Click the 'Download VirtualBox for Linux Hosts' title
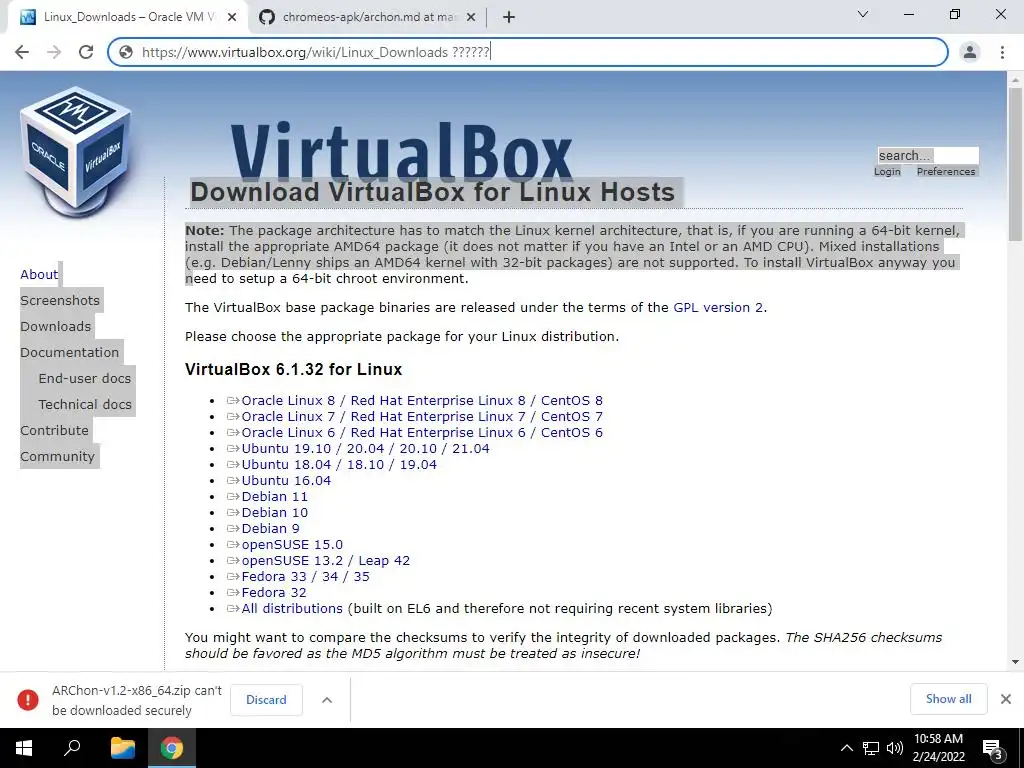Image resolution: width=1024 pixels, height=768 pixels. tap(432, 192)
